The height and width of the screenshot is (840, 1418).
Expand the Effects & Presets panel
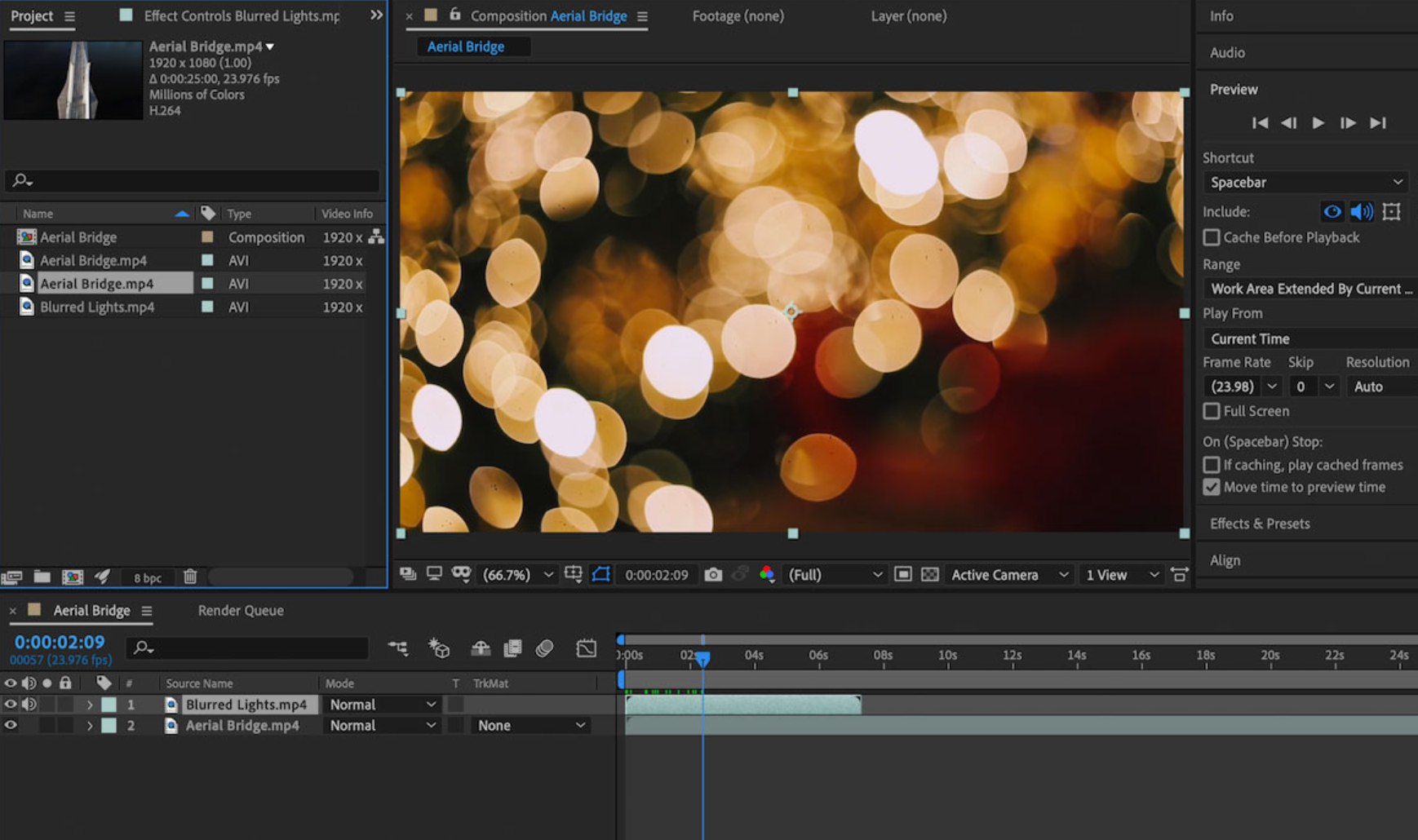click(x=1260, y=524)
